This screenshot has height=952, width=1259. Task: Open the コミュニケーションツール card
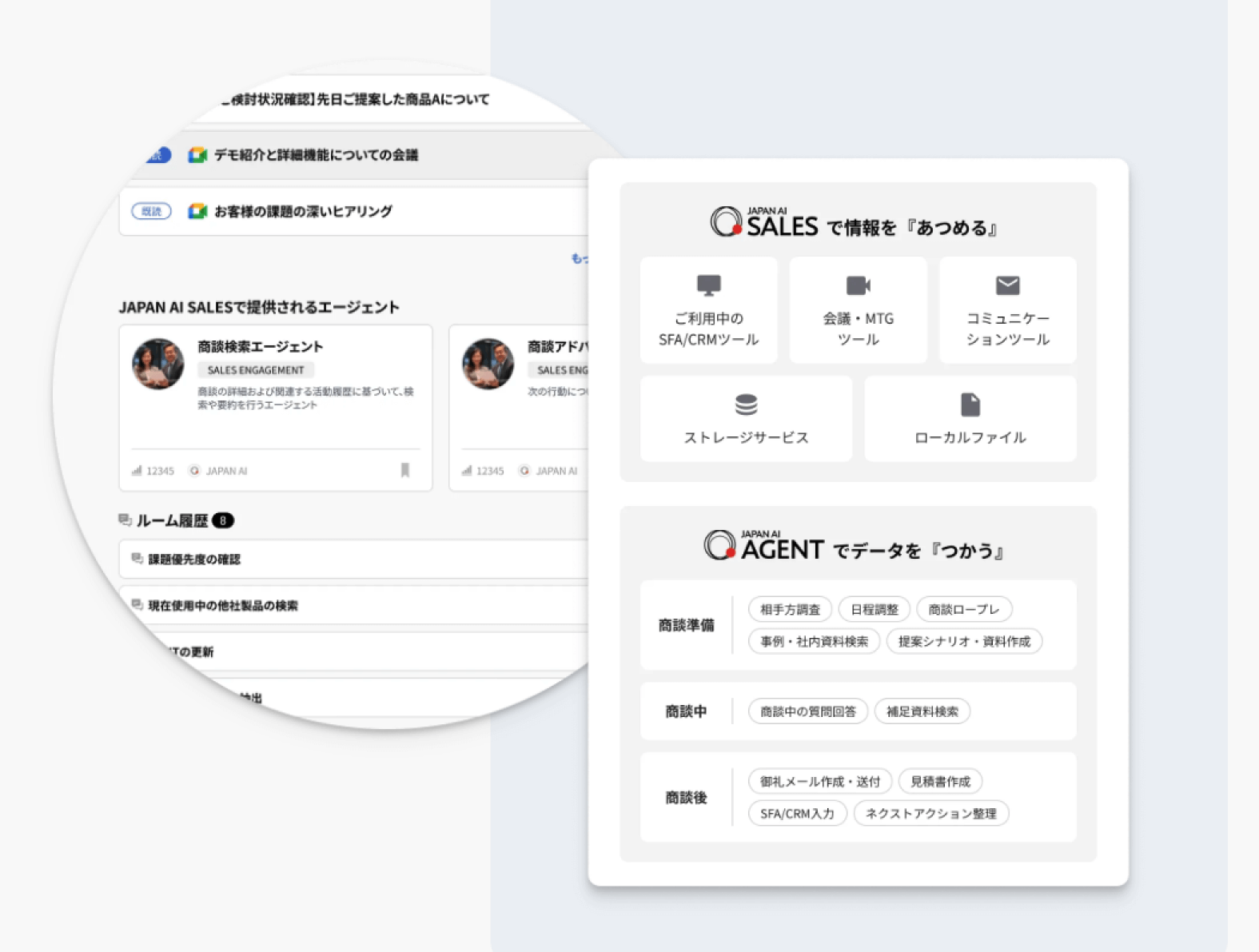coord(1008,310)
